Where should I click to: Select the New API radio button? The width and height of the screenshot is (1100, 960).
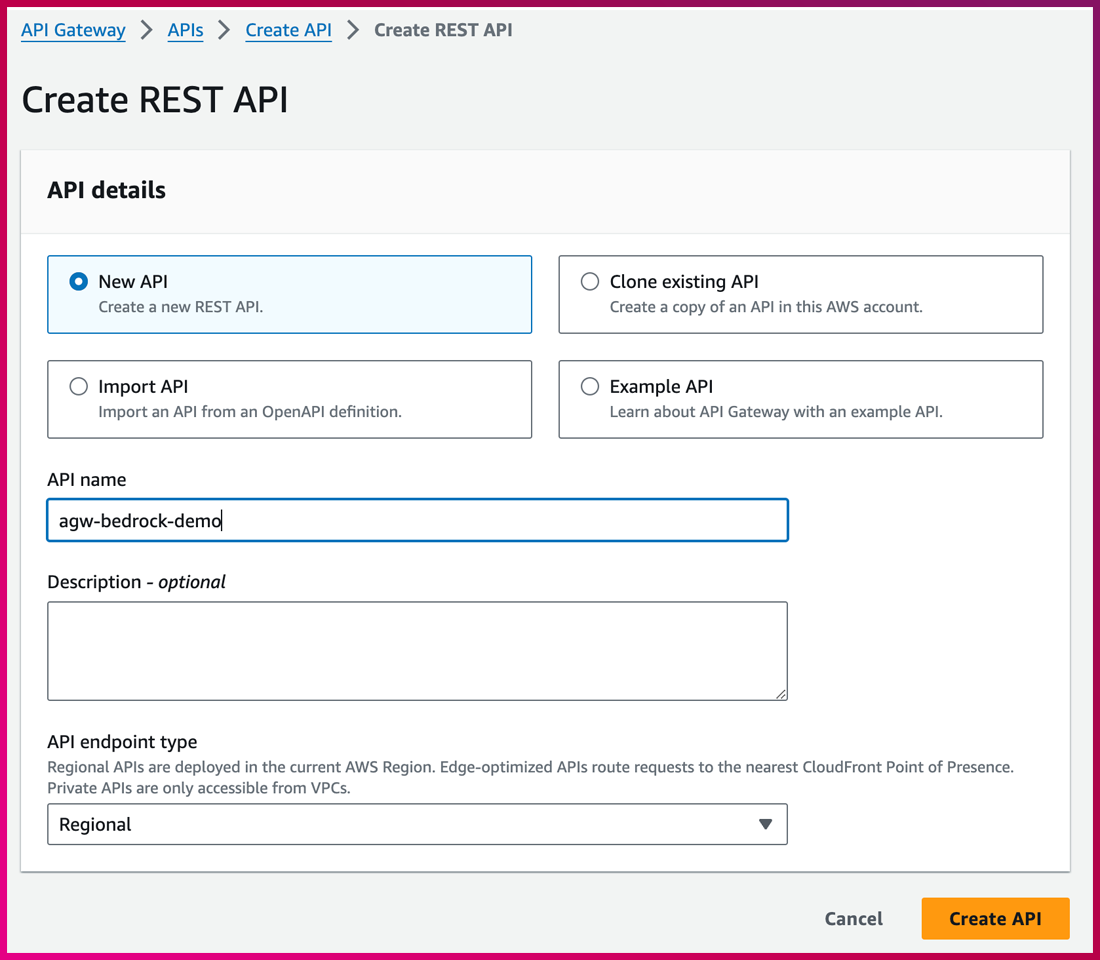[78, 282]
